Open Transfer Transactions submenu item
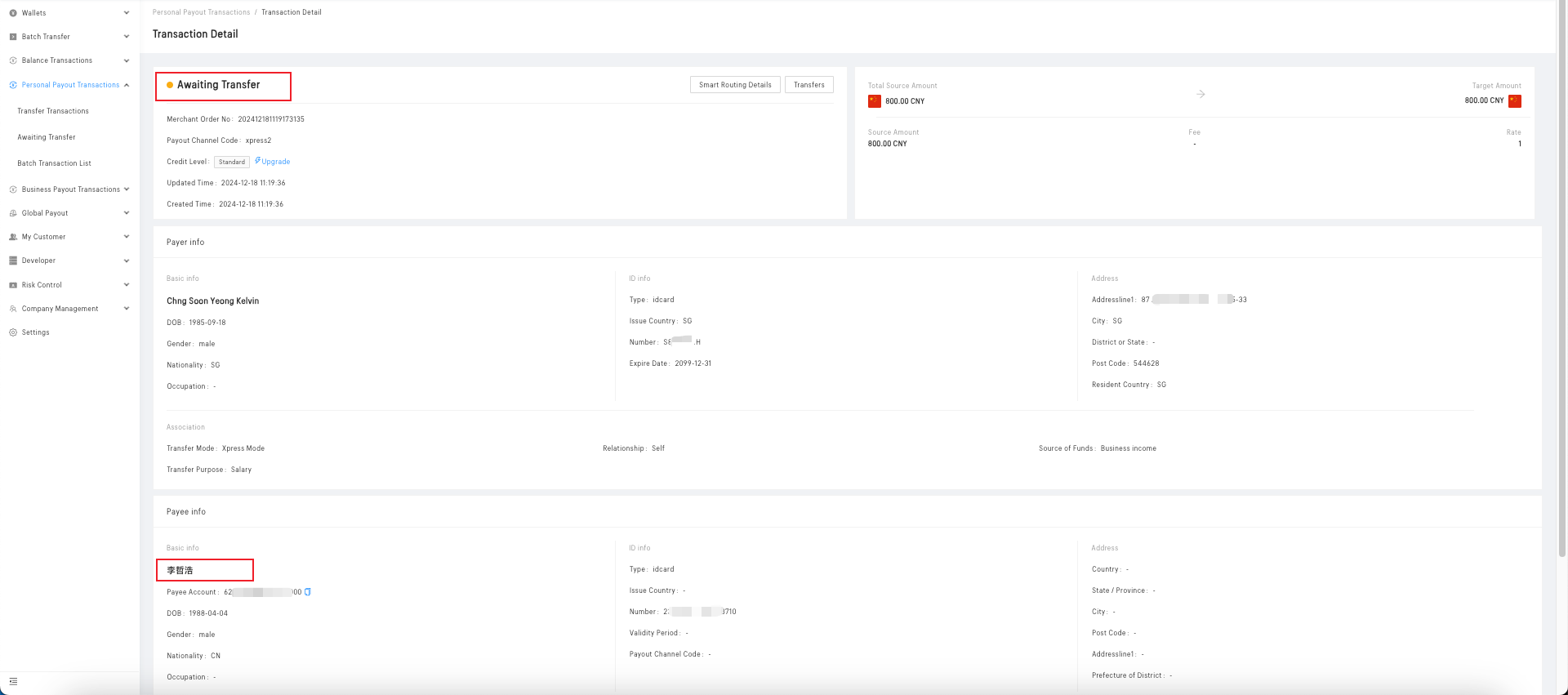The height and width of the screenshot is (695, 1568). 53,111
